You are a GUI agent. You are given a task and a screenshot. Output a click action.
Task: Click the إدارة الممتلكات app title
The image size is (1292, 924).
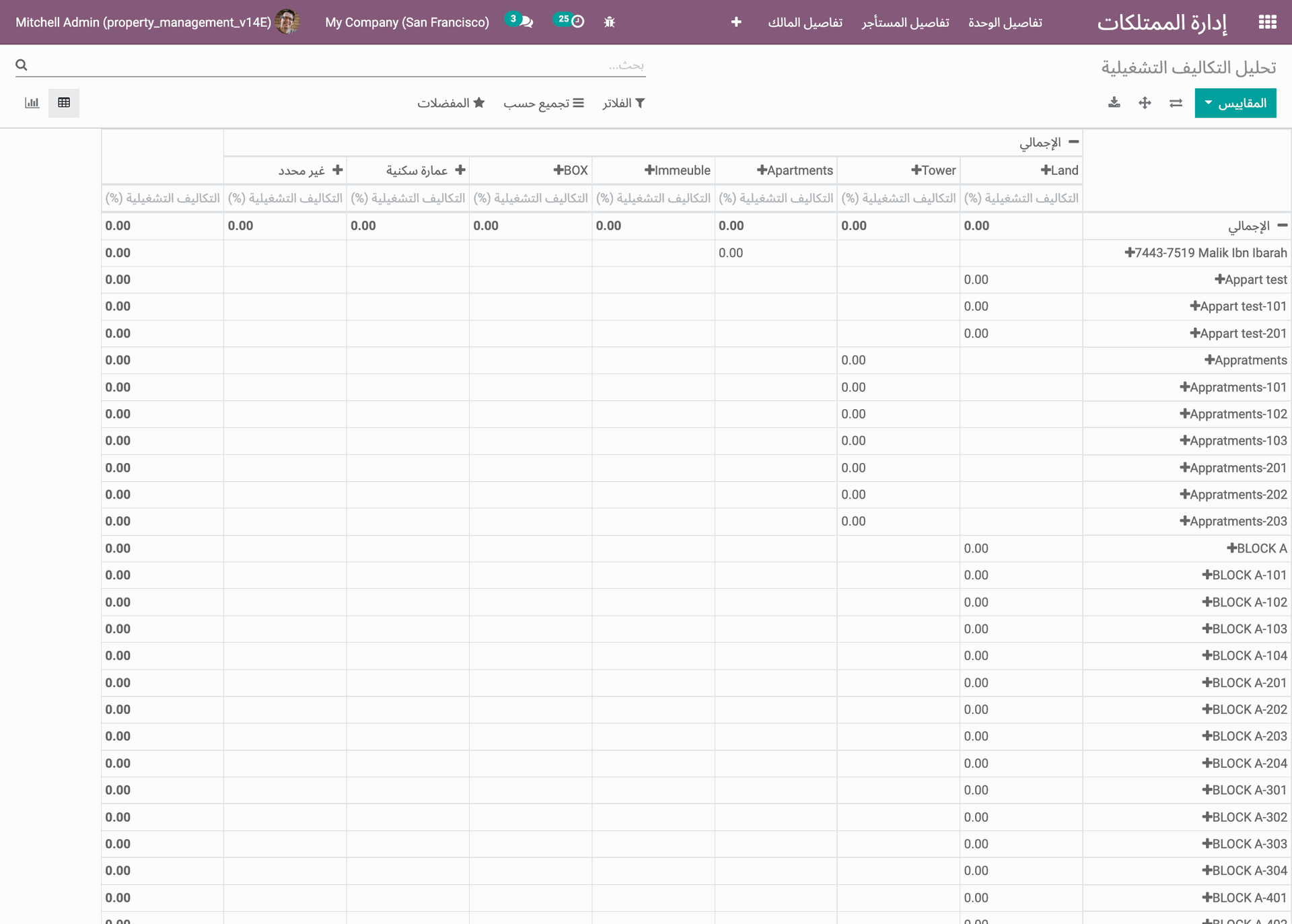tap(1162, 22)
